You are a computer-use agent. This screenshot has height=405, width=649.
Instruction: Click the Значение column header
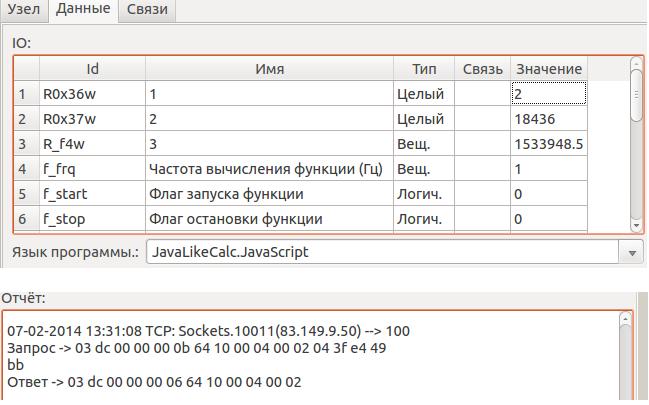coord(547,69)
